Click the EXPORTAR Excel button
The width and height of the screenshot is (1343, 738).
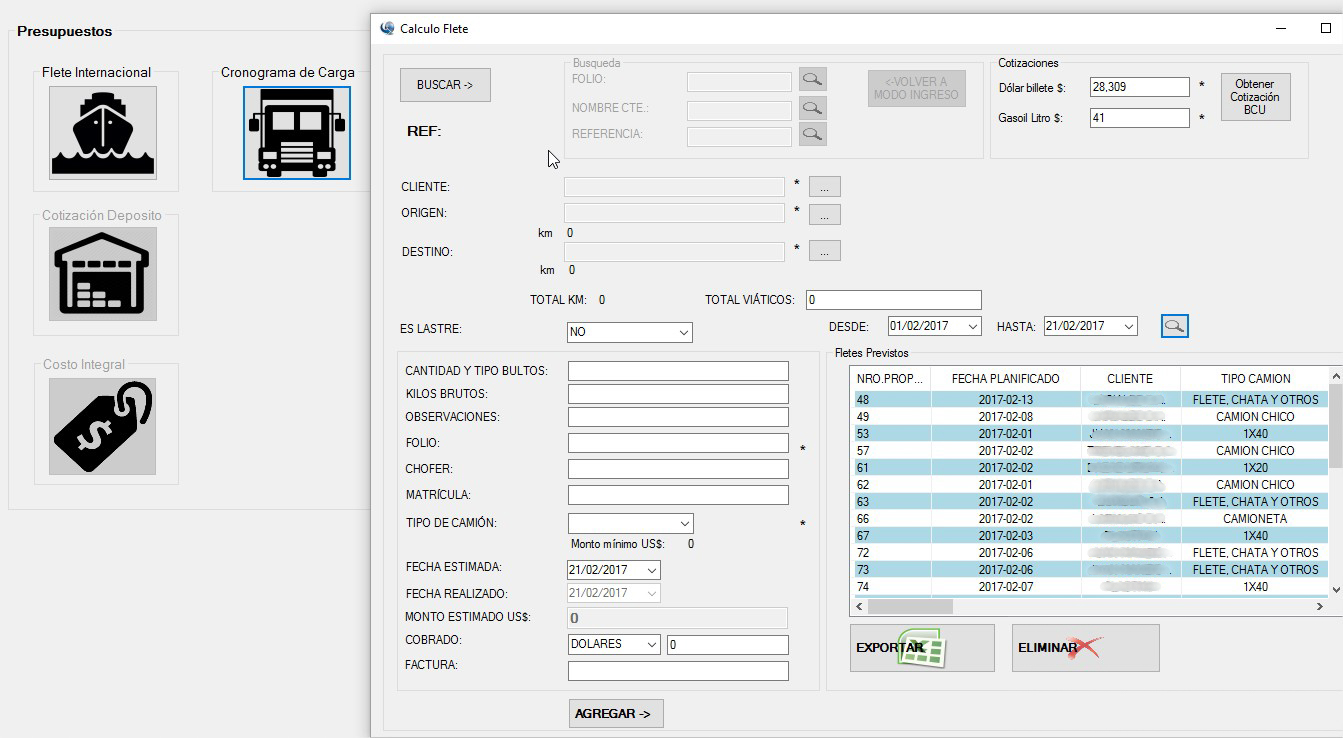[921, 648]
